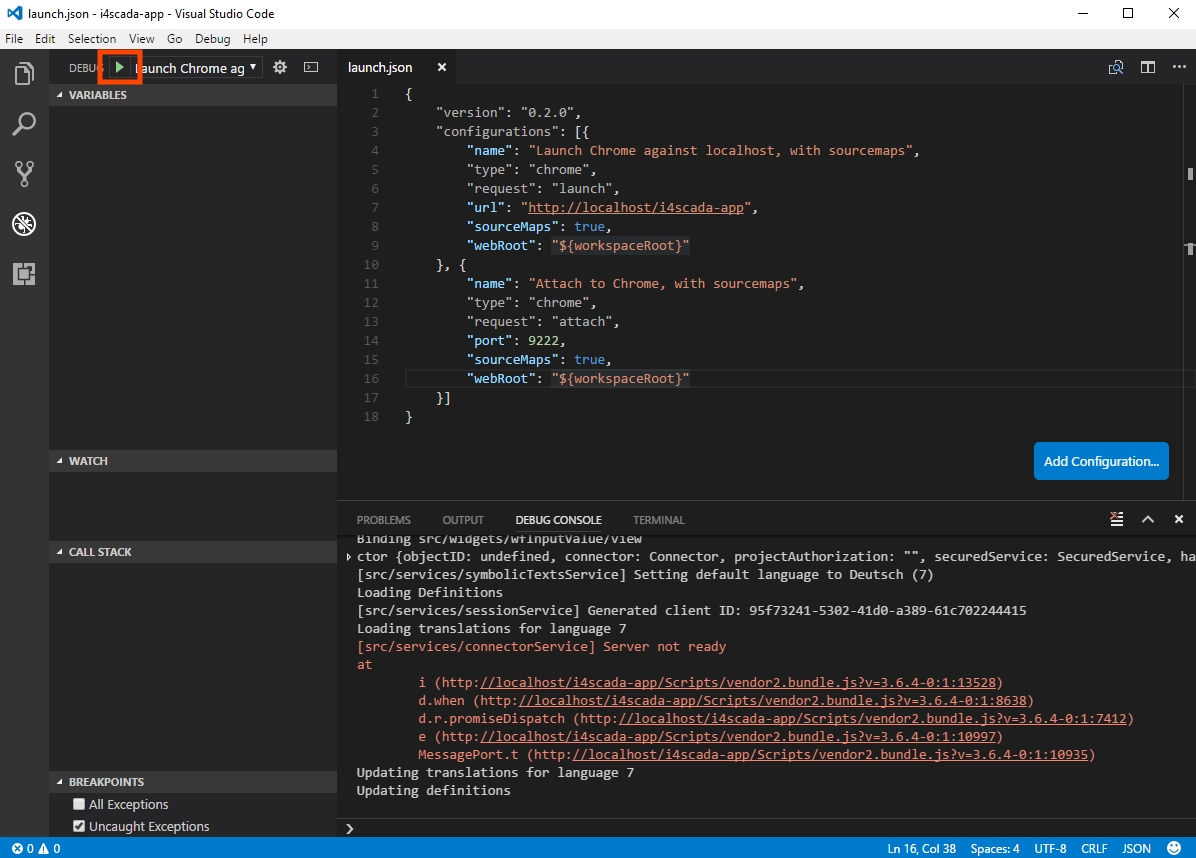Follow the localhost/i4scada-app url link in editor

point(635,207)
